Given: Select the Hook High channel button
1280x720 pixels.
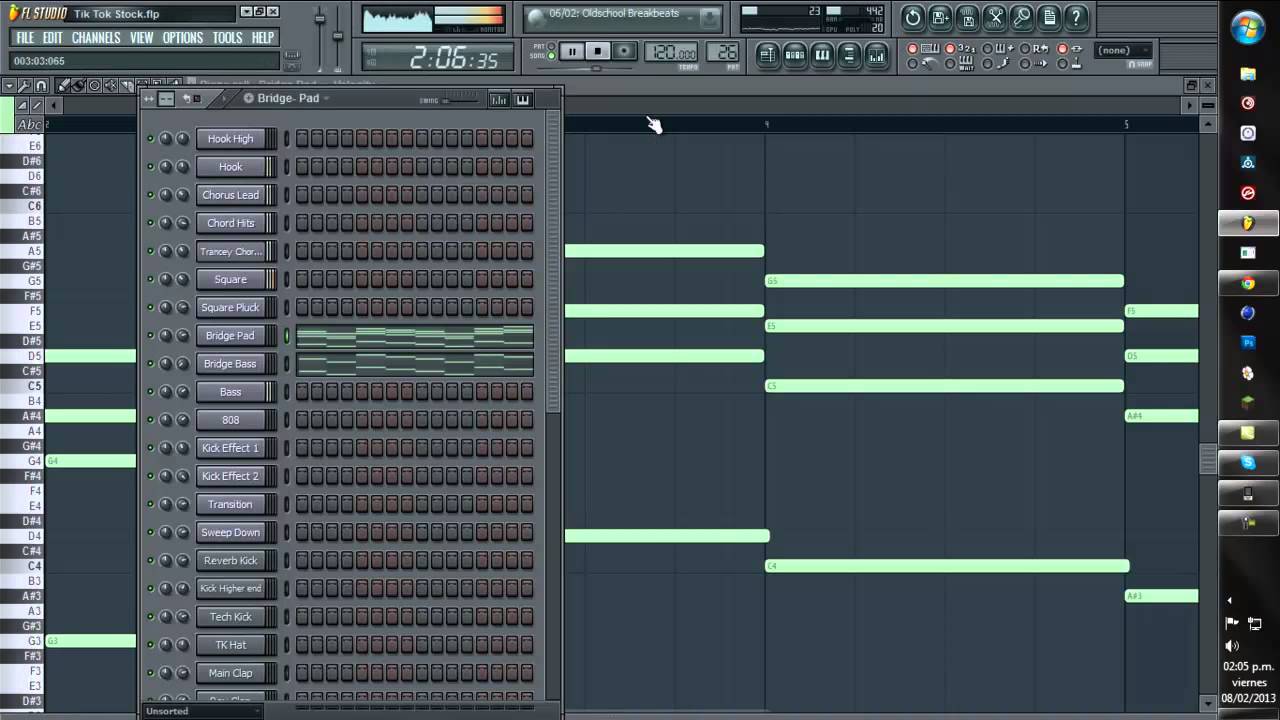Looking at the screenshot, I should 230,139.
